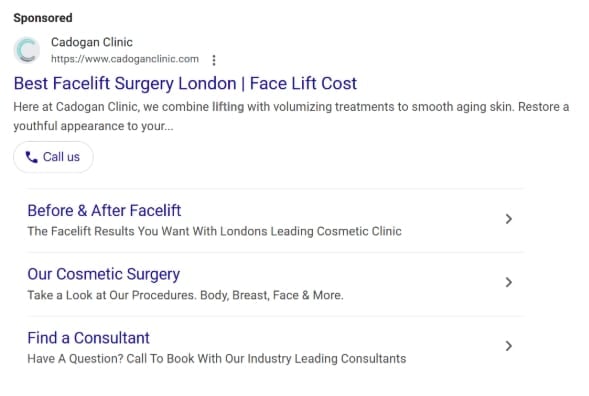Expand the Our Cosmetic Surgery chevron arrow

point(509,282)
